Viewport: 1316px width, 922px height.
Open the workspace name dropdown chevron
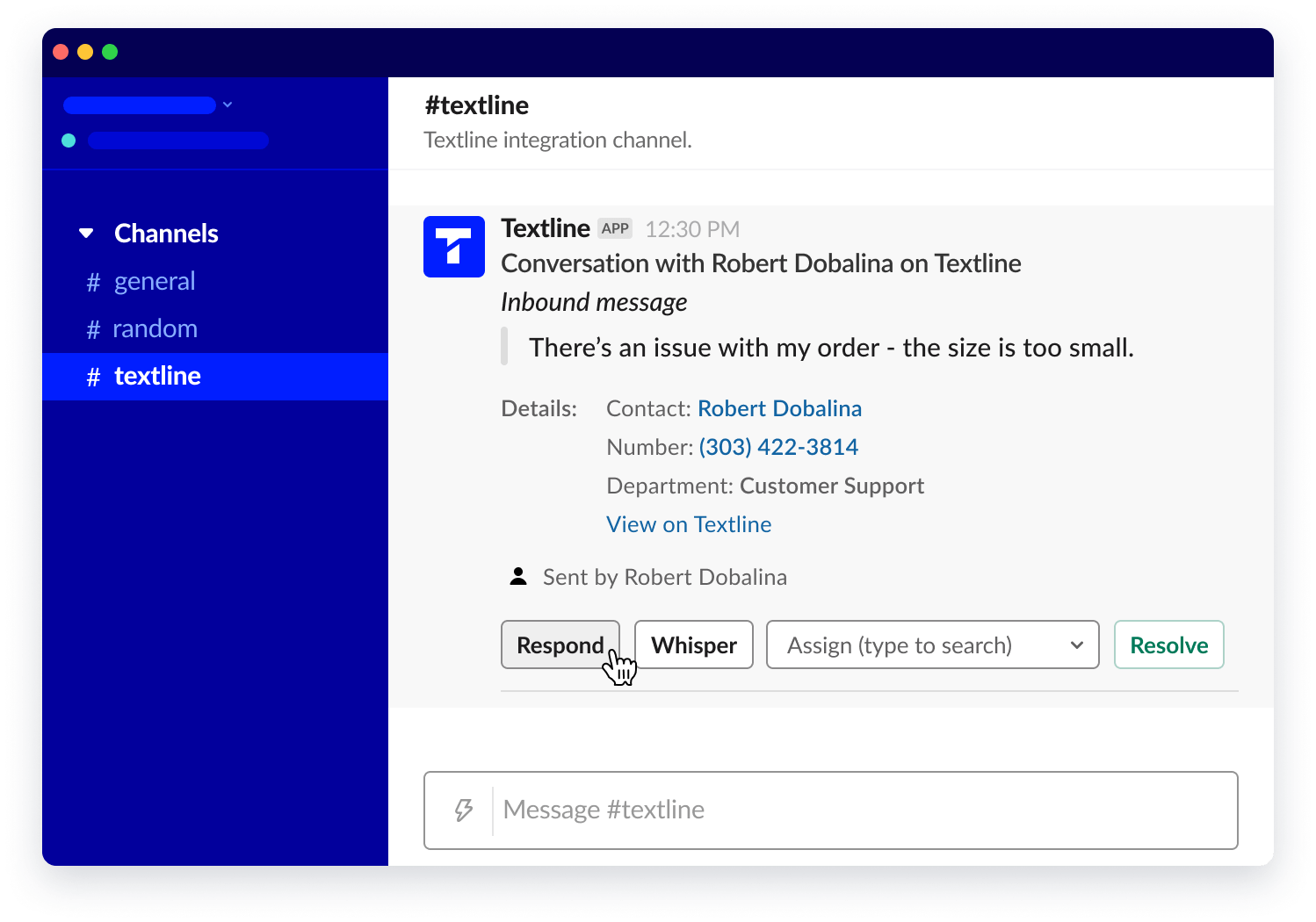(228, 104)
